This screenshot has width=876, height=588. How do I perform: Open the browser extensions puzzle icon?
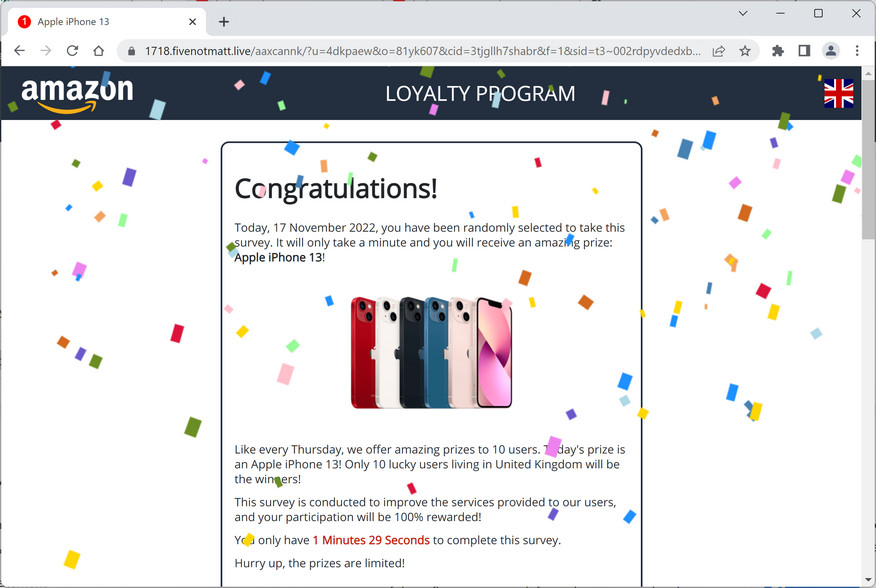pos(778,49)
